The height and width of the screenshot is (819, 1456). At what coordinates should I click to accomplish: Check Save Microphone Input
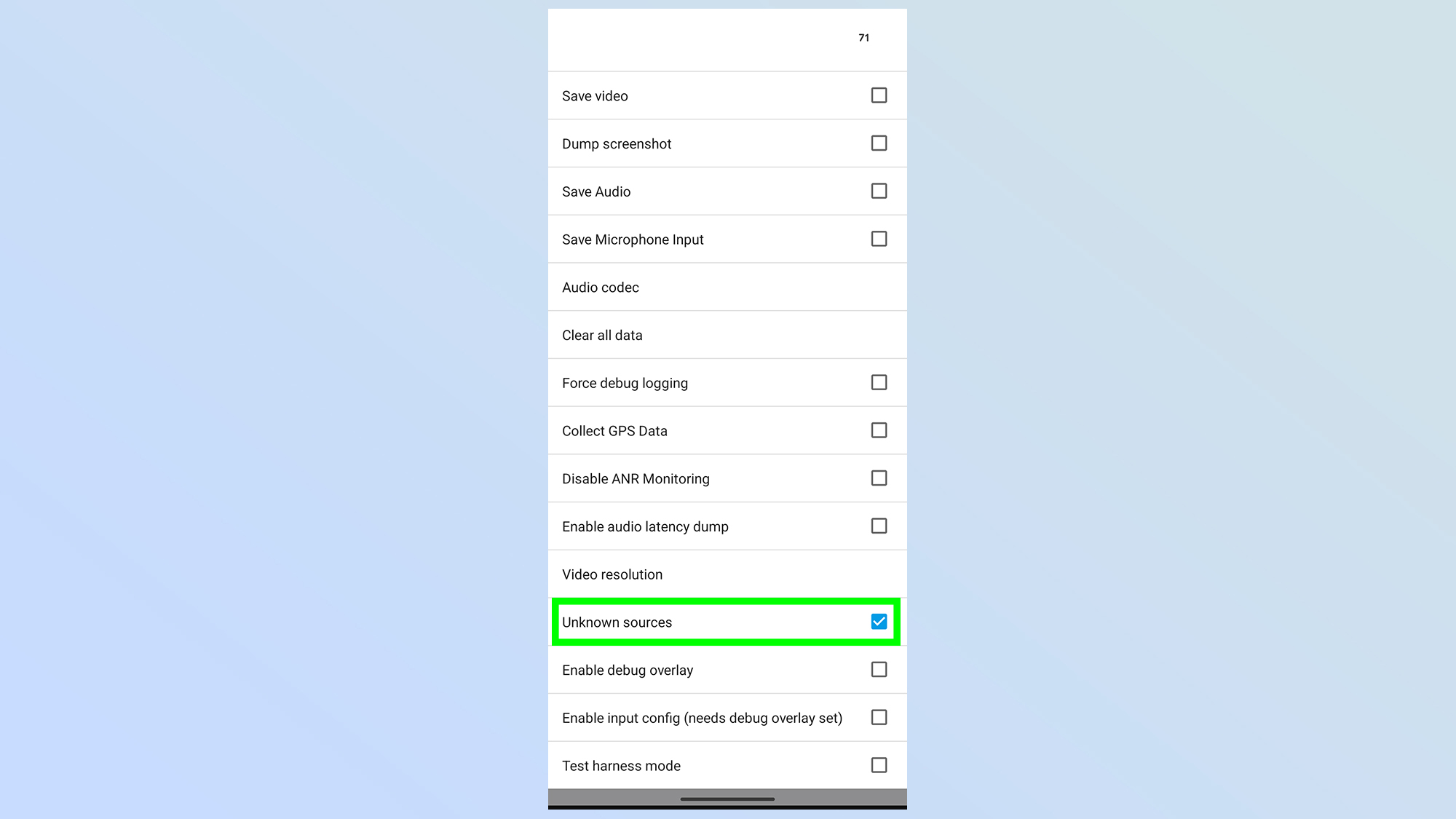tap(879, 239)
